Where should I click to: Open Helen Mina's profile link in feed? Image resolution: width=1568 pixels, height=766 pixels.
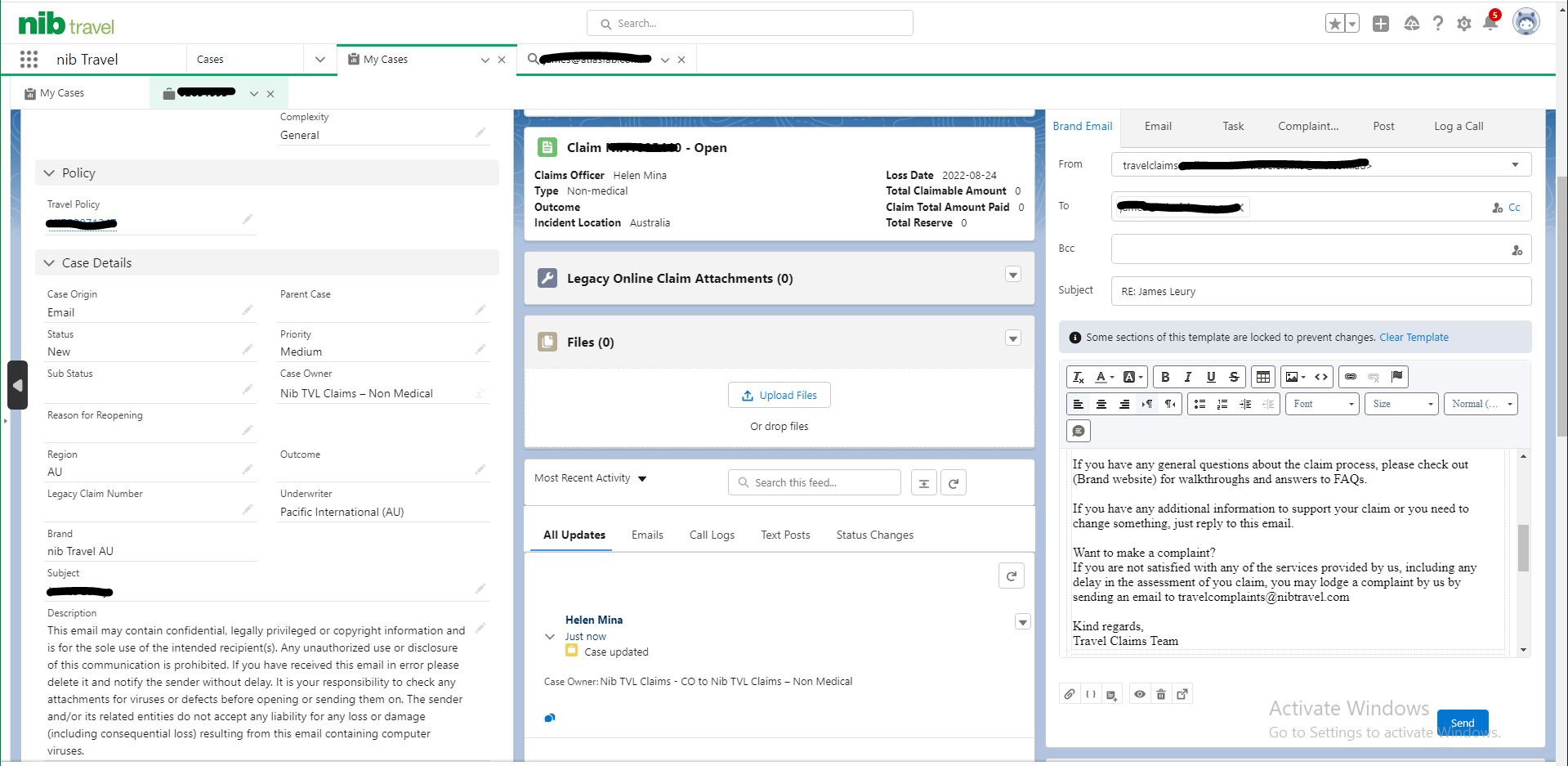tap(594, 620)
